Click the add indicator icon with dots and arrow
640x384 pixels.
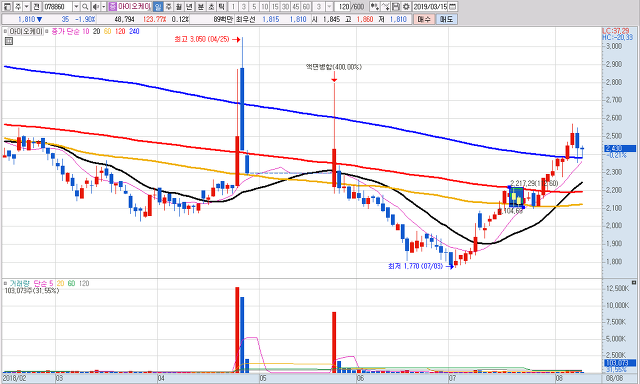tap(374, 7)
